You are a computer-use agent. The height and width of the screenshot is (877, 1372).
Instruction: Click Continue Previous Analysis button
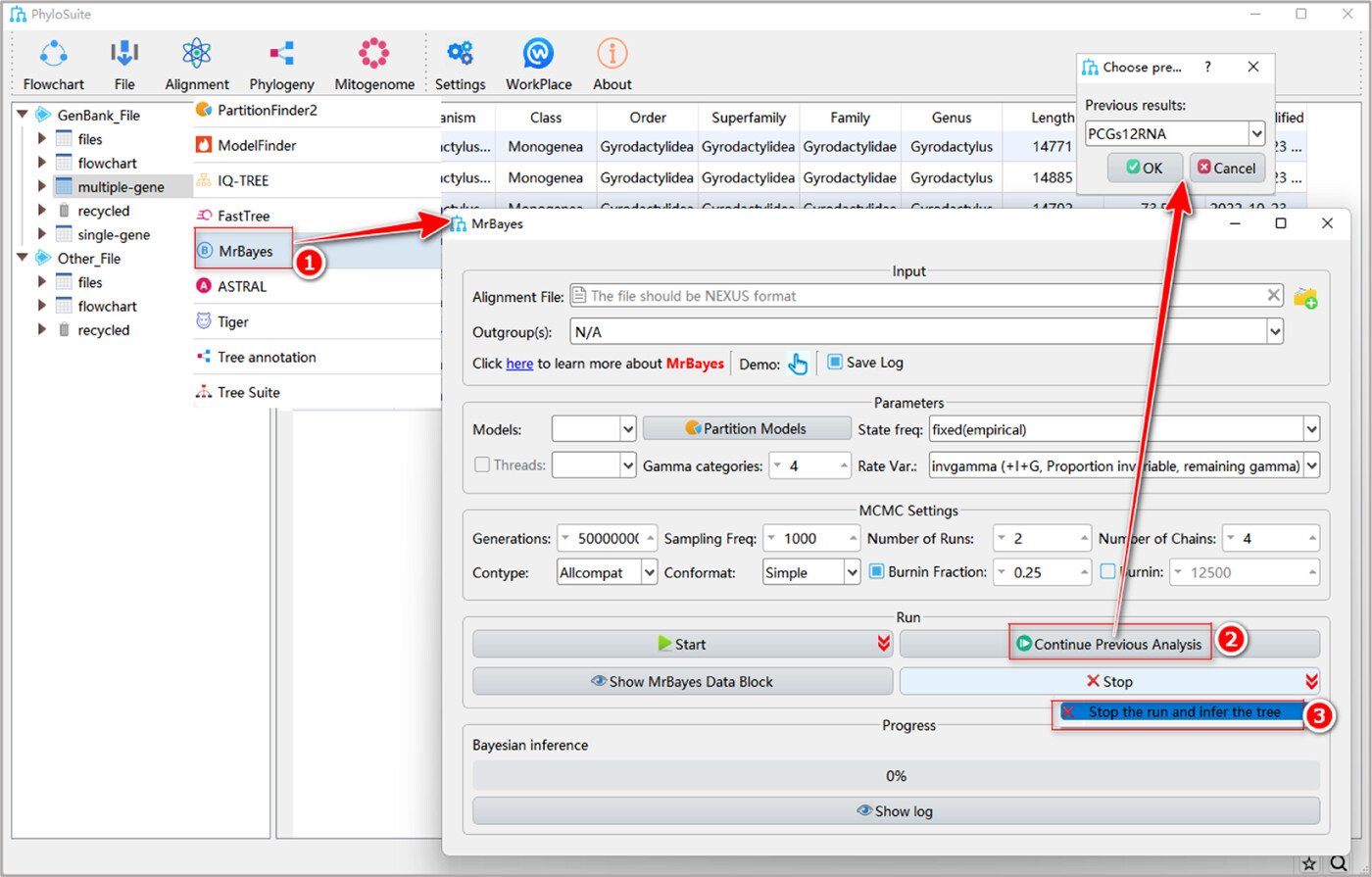click(1109, 644)
